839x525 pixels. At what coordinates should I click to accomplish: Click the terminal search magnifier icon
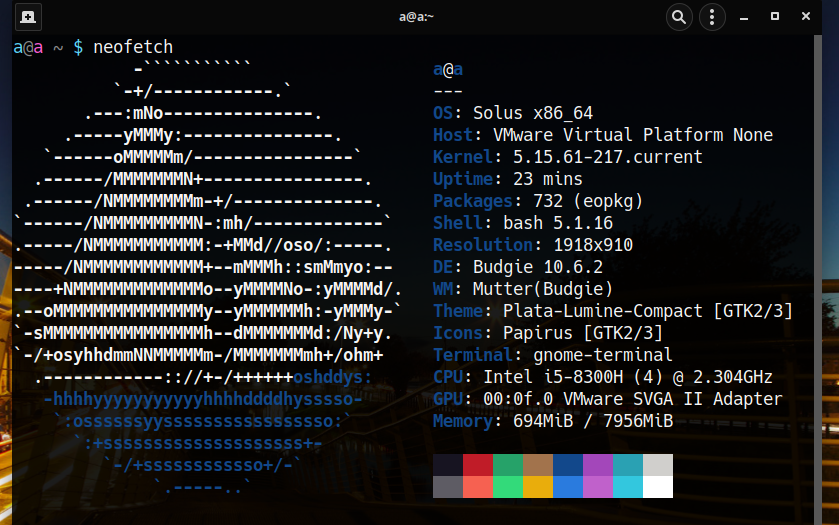pyautogui.click(x=679, y=17)
